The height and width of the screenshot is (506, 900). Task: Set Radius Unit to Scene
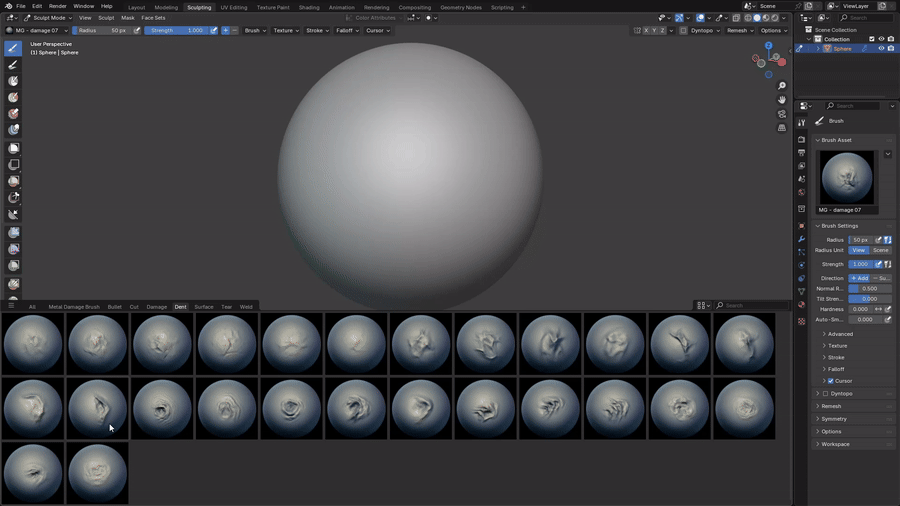point(880,250)
